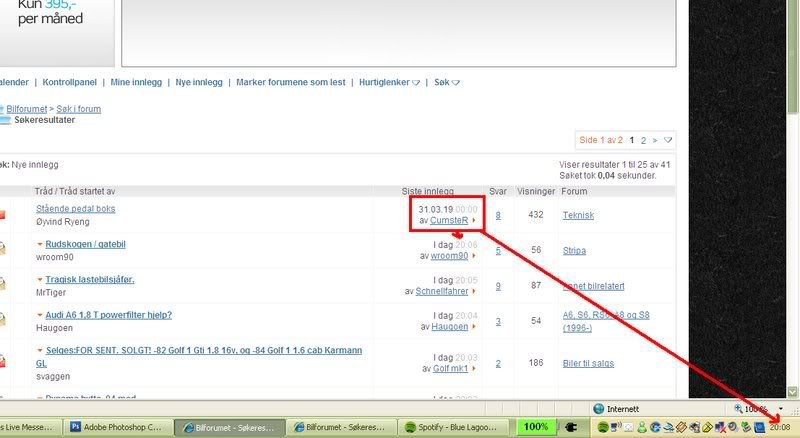
Task: Click the Svar column header
Action: point(498,191)
